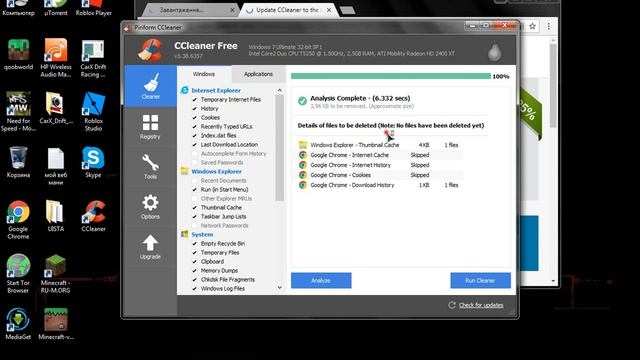
Task: Select the Windows Explorer - Thumbnail Cache row
Action: coord(380,145)
